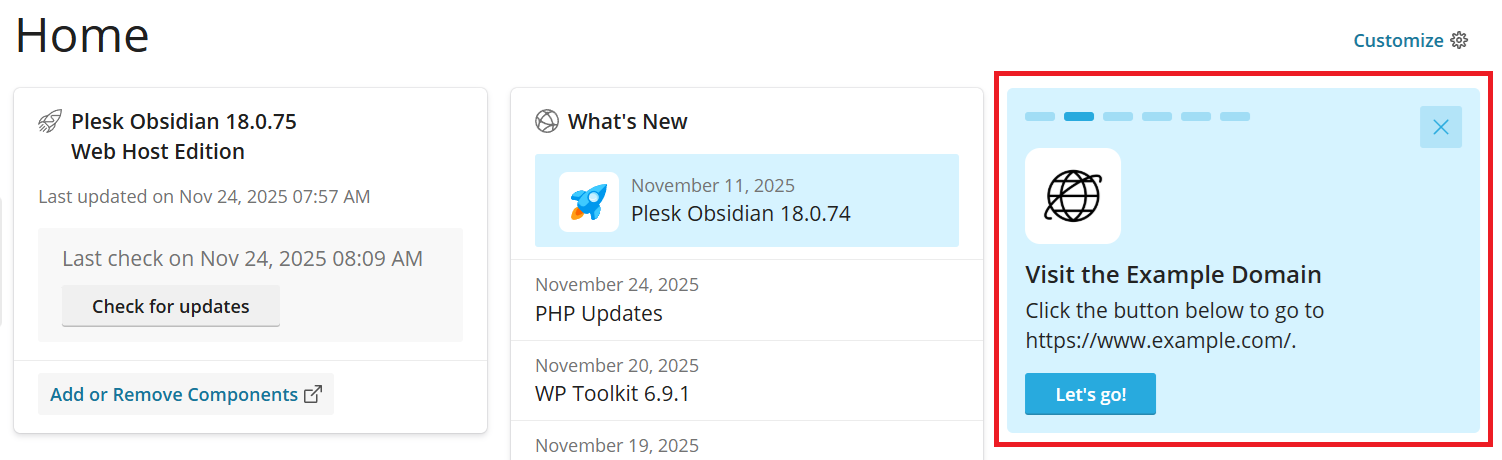The image size is (1502, 460).
Task: Go to the fourth banner slide indicator
Action: (x=1157, y=117)
